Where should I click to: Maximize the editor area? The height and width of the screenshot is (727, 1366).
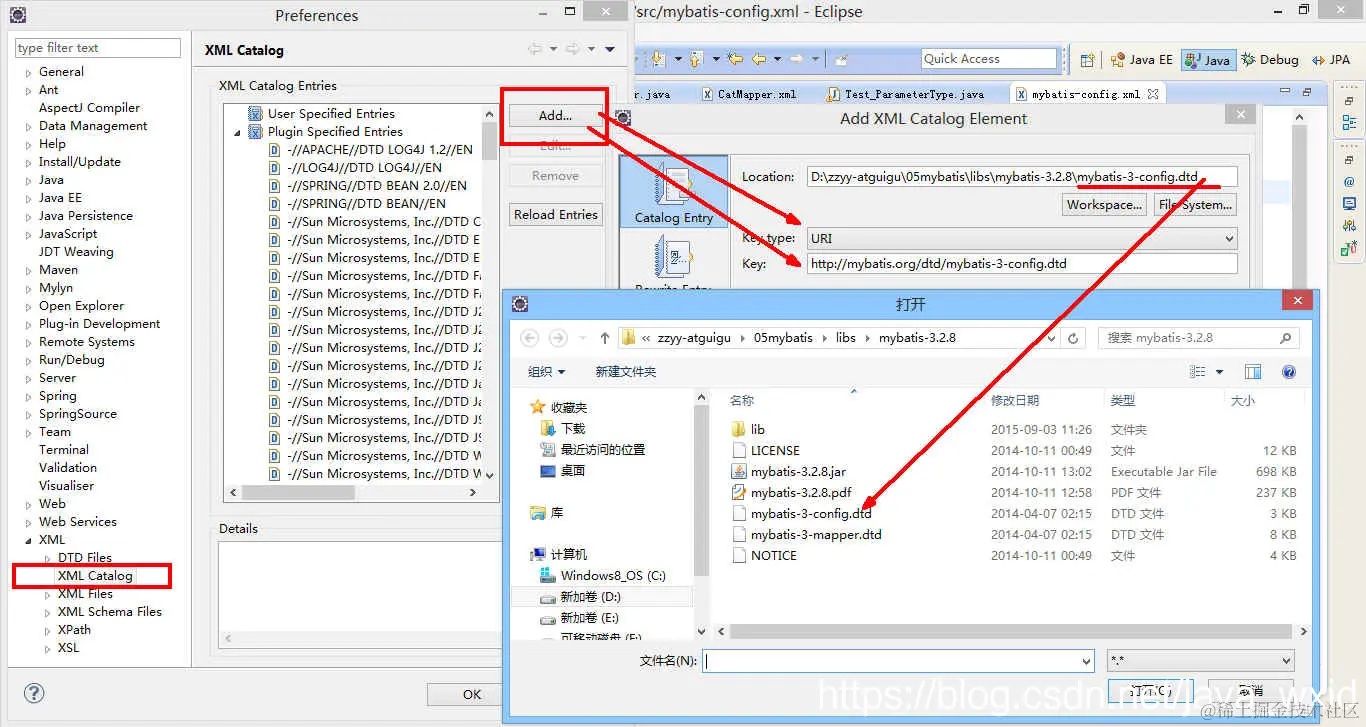(x=1309, y=91)
